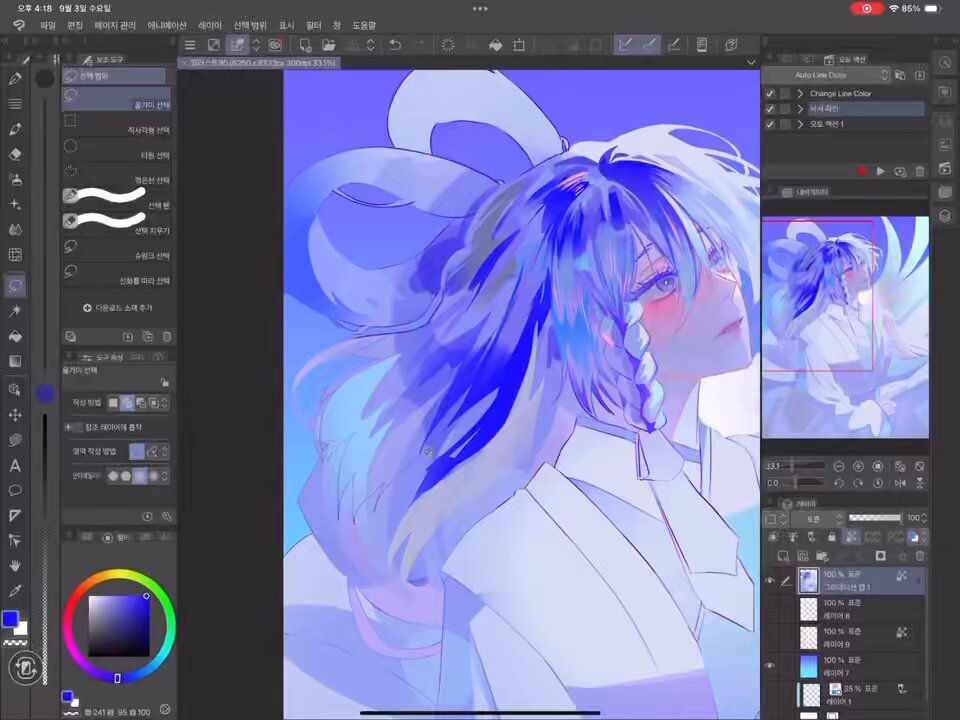Click the layer opacity 100 stepper
Viewport: 960px width, 720px height.
point(924,518)
